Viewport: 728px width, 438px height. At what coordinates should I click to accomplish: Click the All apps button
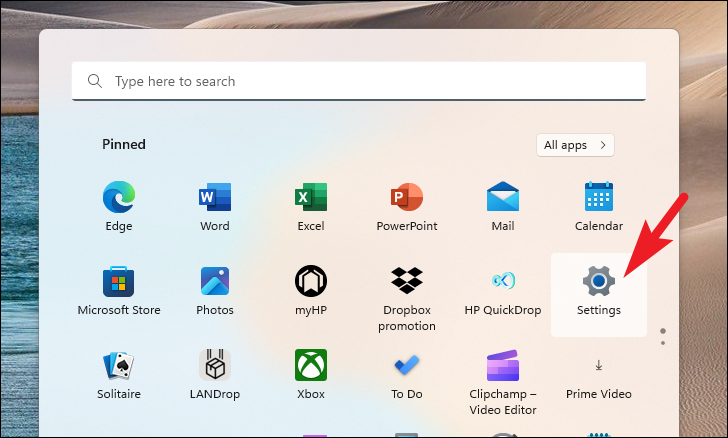[575, 145]
